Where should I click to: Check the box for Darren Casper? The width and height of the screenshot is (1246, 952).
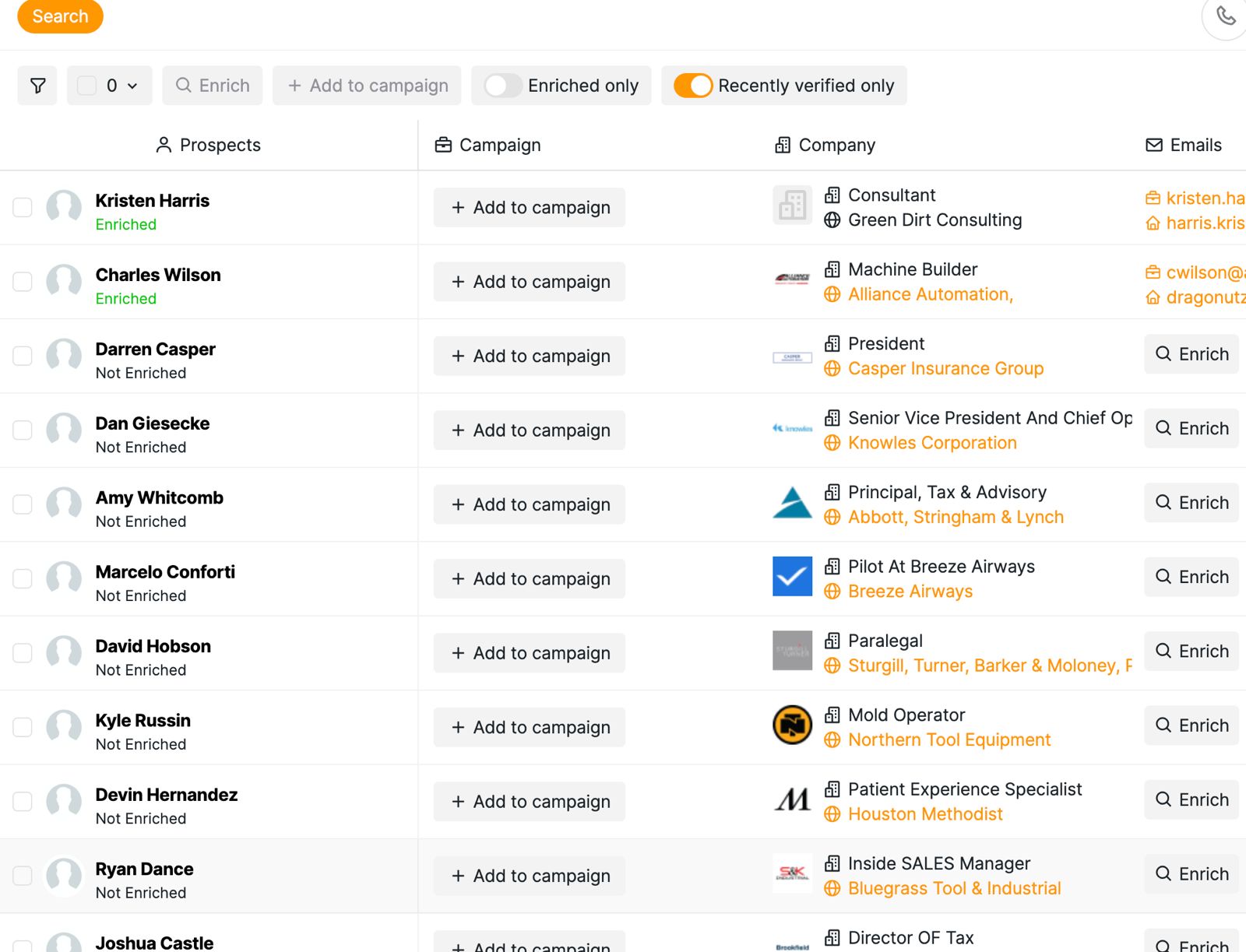pyautogui.click(x=23, y=357)
